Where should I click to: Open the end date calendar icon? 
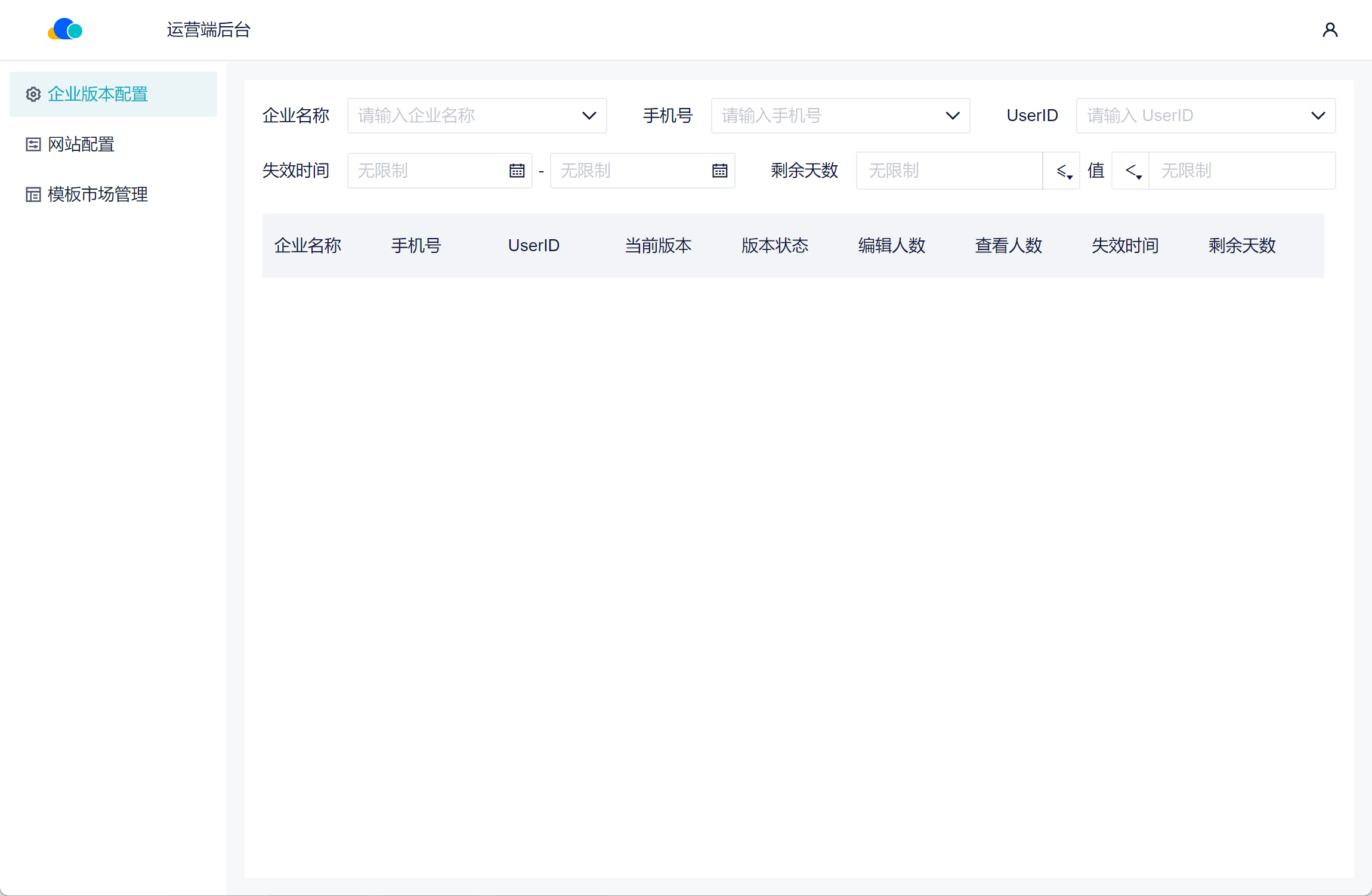[x=719, y=171]
